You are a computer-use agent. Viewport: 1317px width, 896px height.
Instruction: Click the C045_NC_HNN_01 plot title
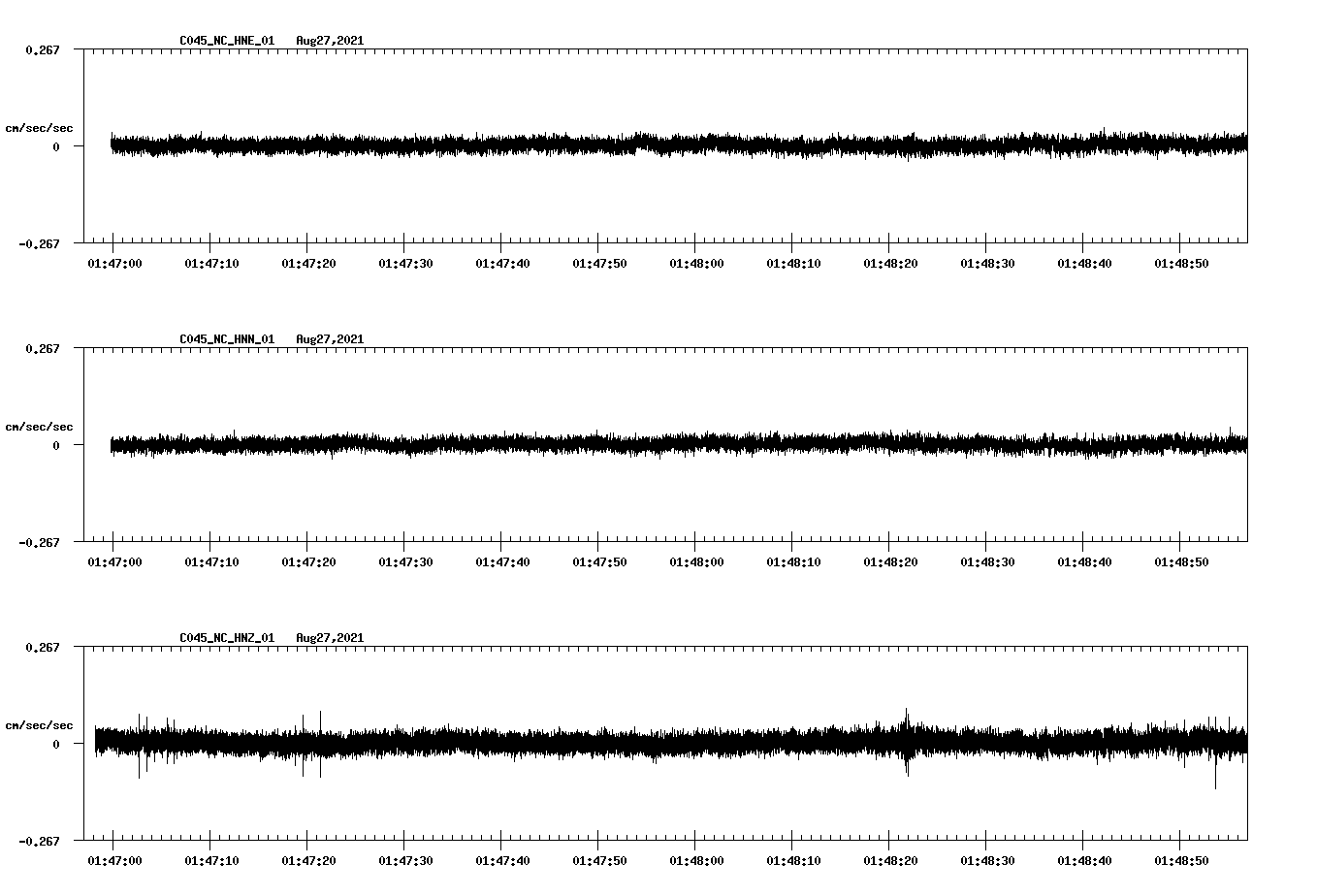pyautogui.click(x=227, y=339)
